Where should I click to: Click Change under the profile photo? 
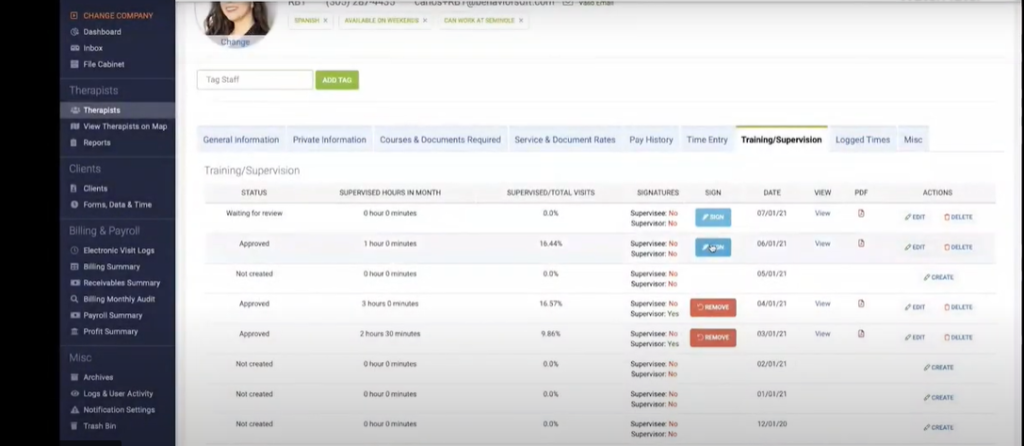(235, 42)
